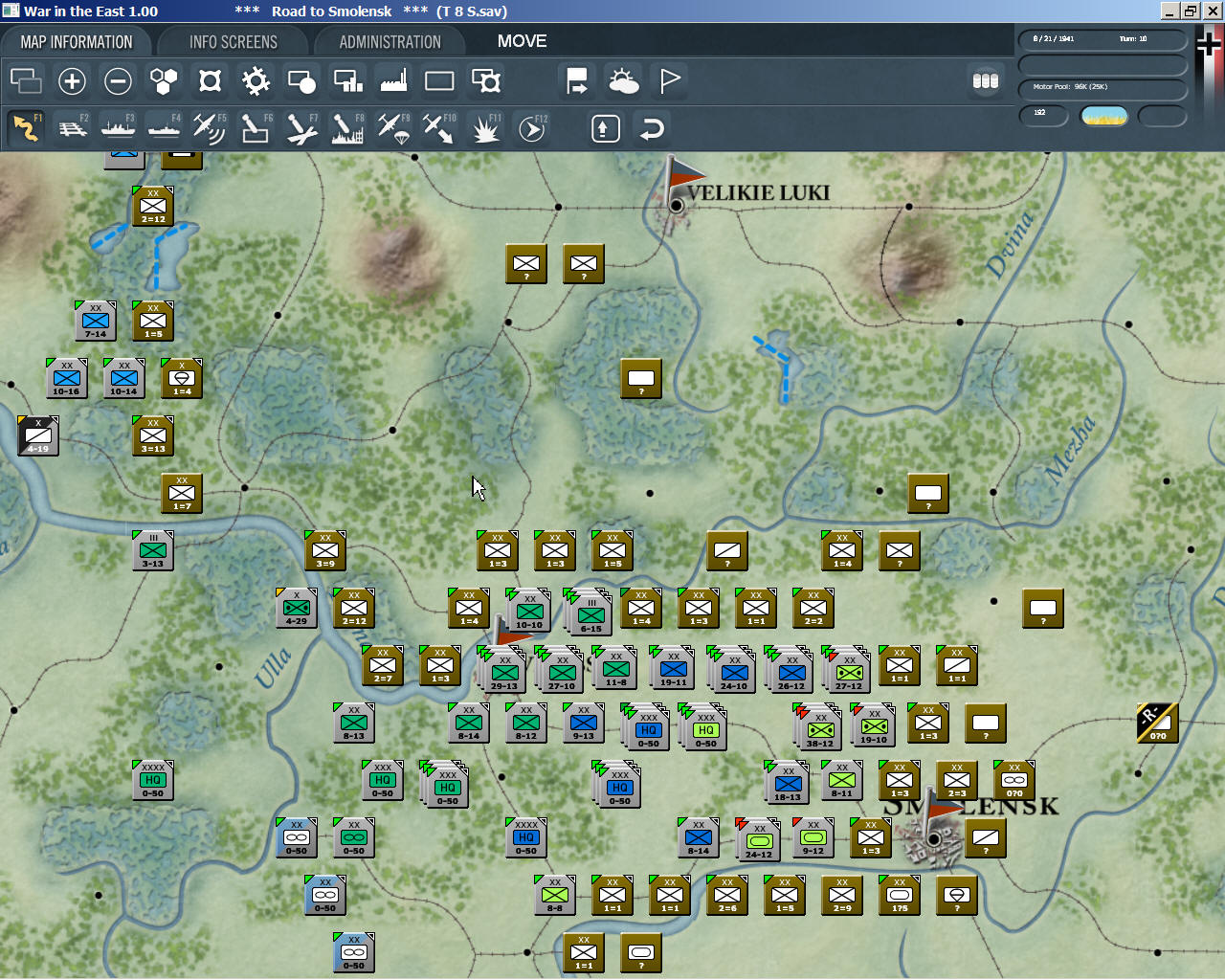Select the 18-13 blue infantry stack
Image resolution: width=1225 pixels, height=980 pixels.
[787, 782]
